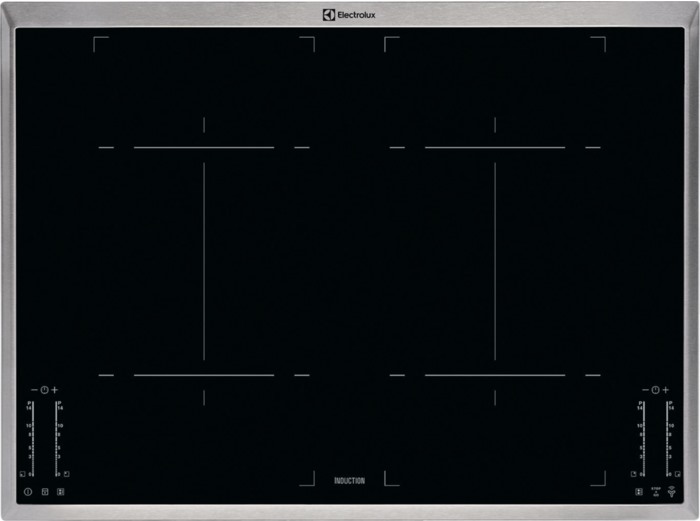Tap the right-side bridge zone icon
The image size is (700, 521).
coord(638,492)
